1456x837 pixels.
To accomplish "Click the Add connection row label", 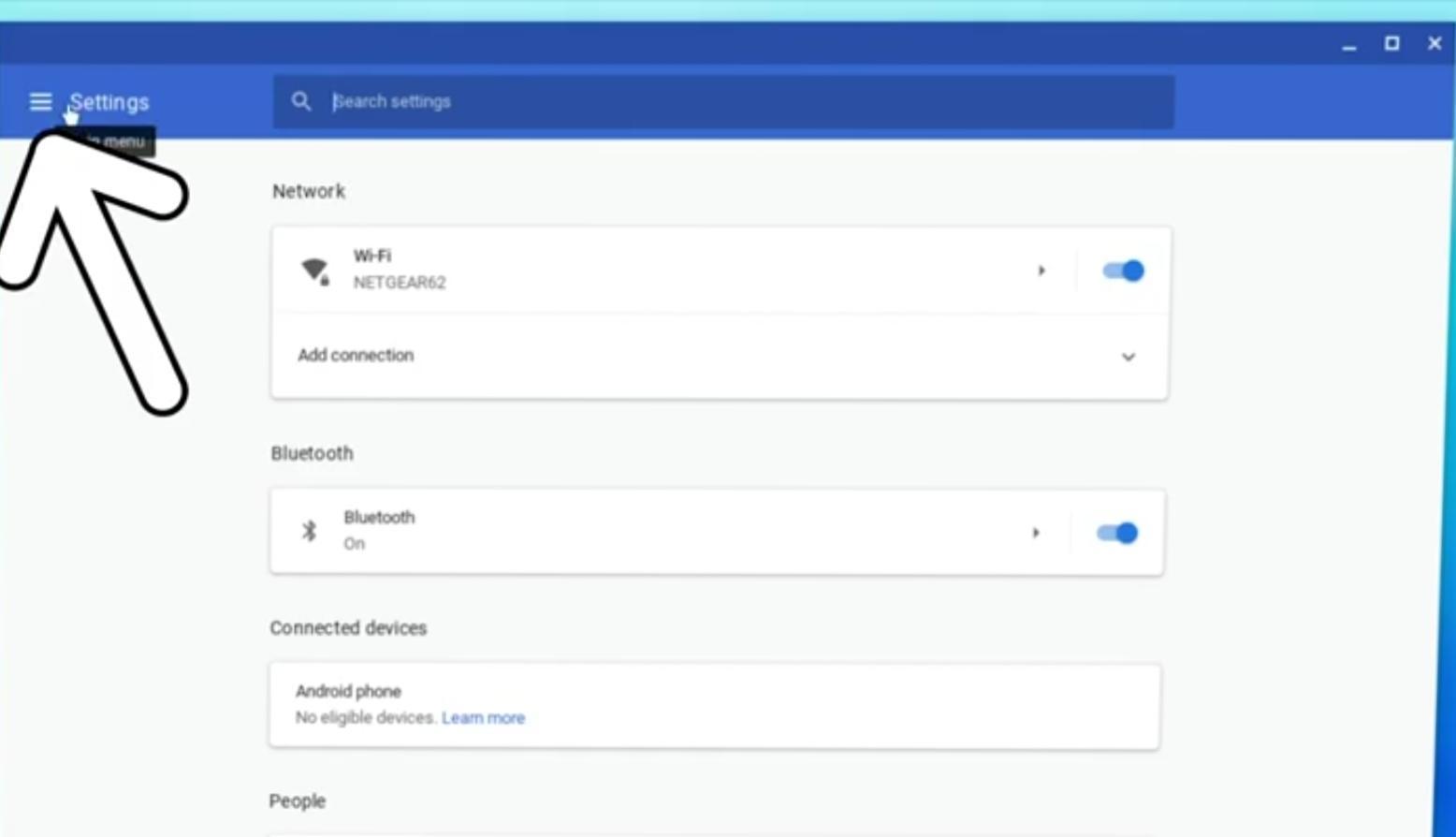I will [x=356, y=355].
